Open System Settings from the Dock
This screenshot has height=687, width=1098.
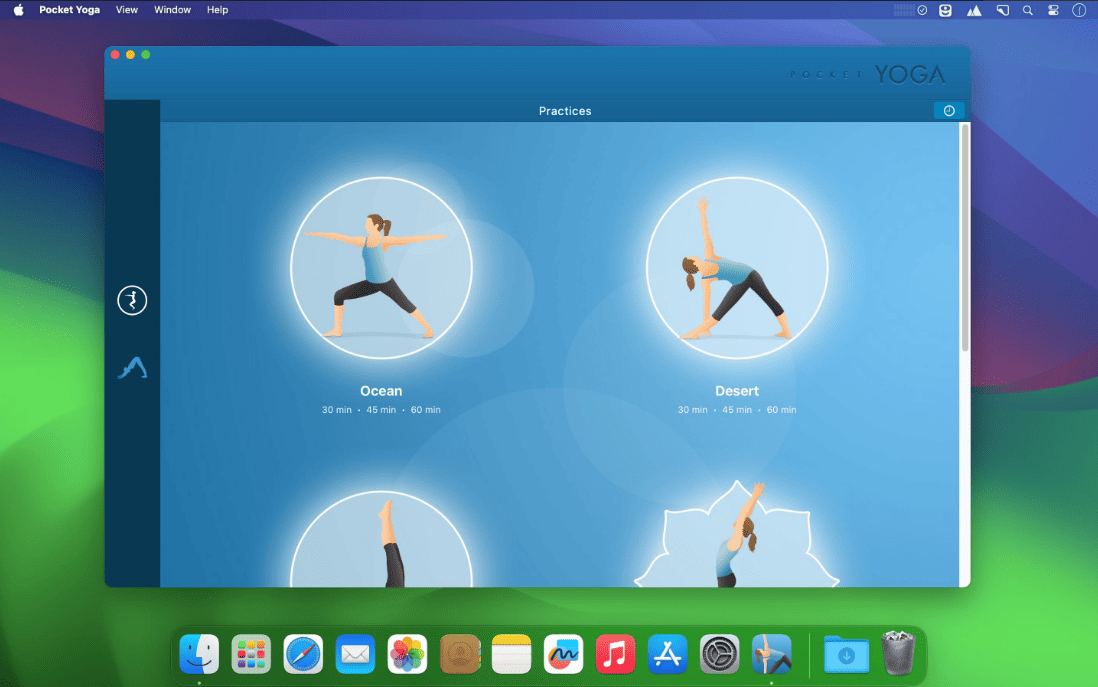pos(719,654)
